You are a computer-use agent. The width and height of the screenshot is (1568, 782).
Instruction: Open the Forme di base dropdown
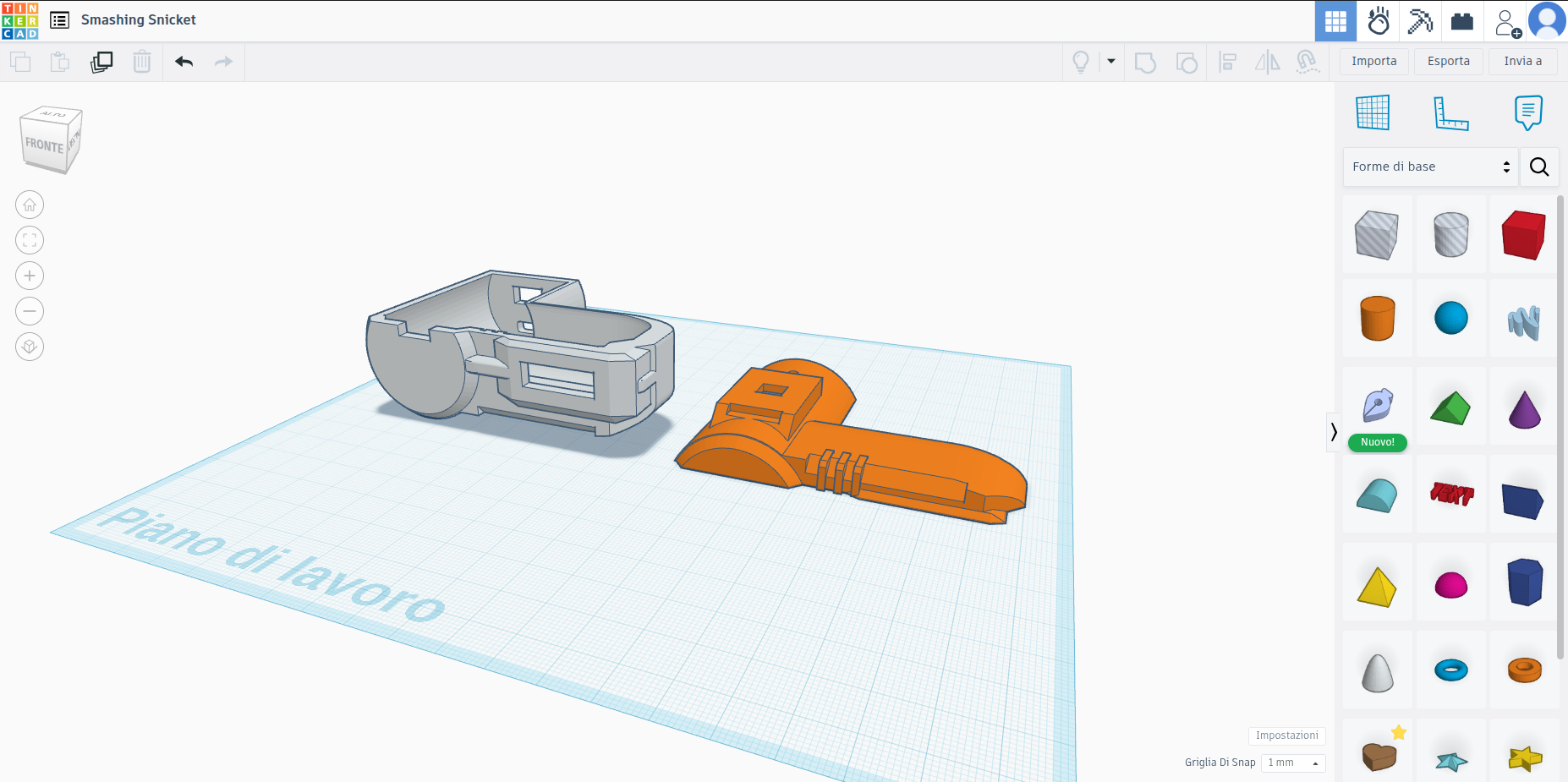(x=1430, y=167)
